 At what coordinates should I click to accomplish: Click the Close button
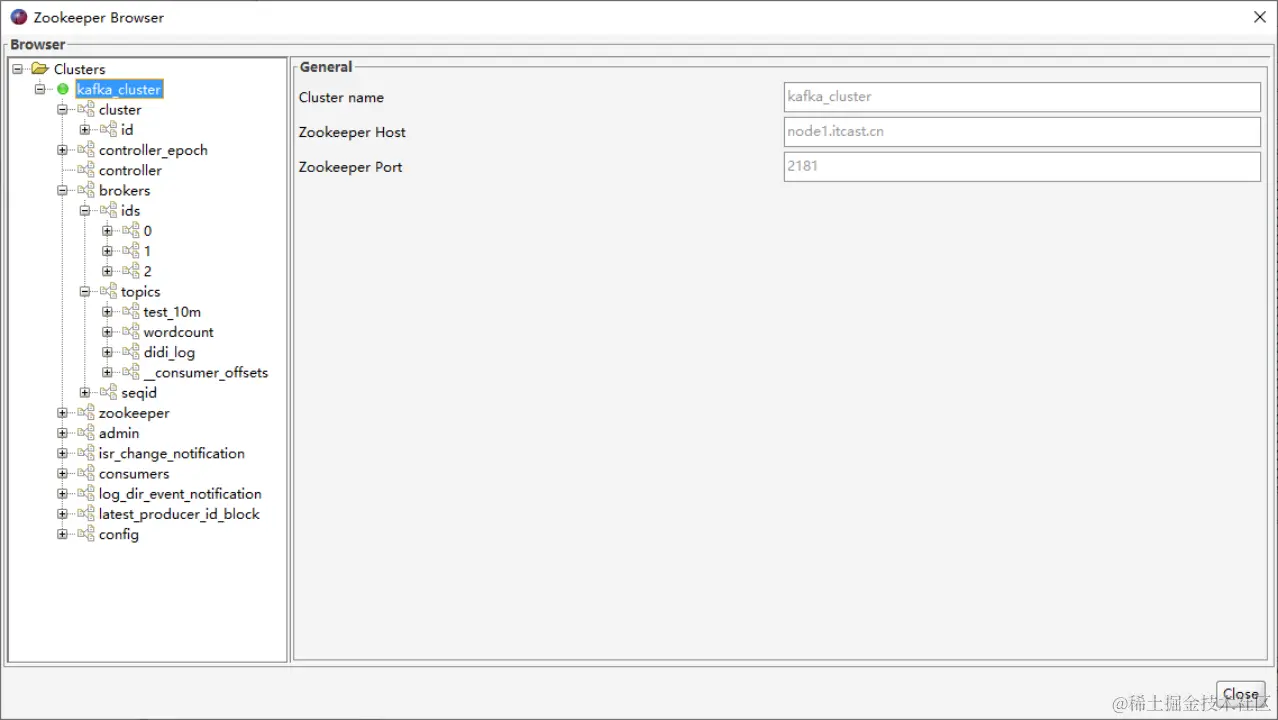click(1240, 694)
